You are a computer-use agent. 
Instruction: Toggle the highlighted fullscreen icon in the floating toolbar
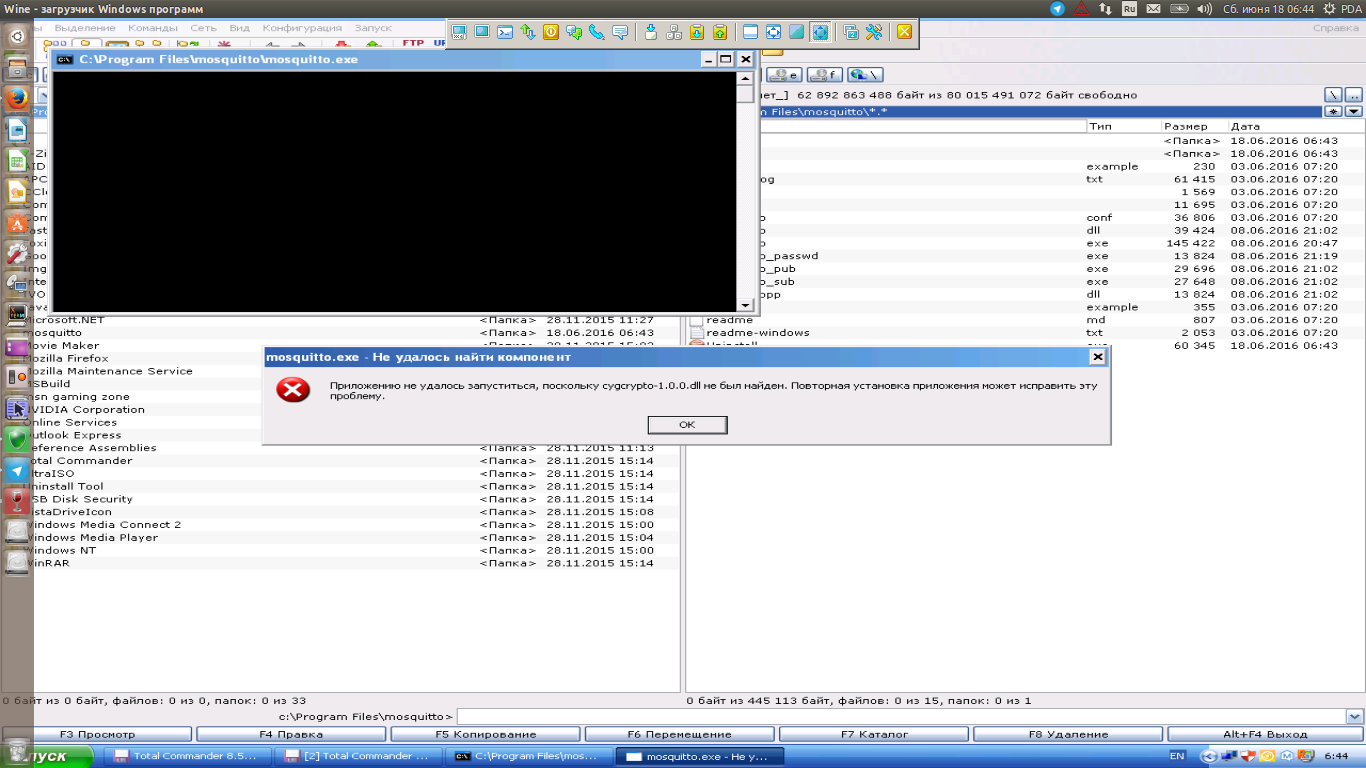point(820,32)
